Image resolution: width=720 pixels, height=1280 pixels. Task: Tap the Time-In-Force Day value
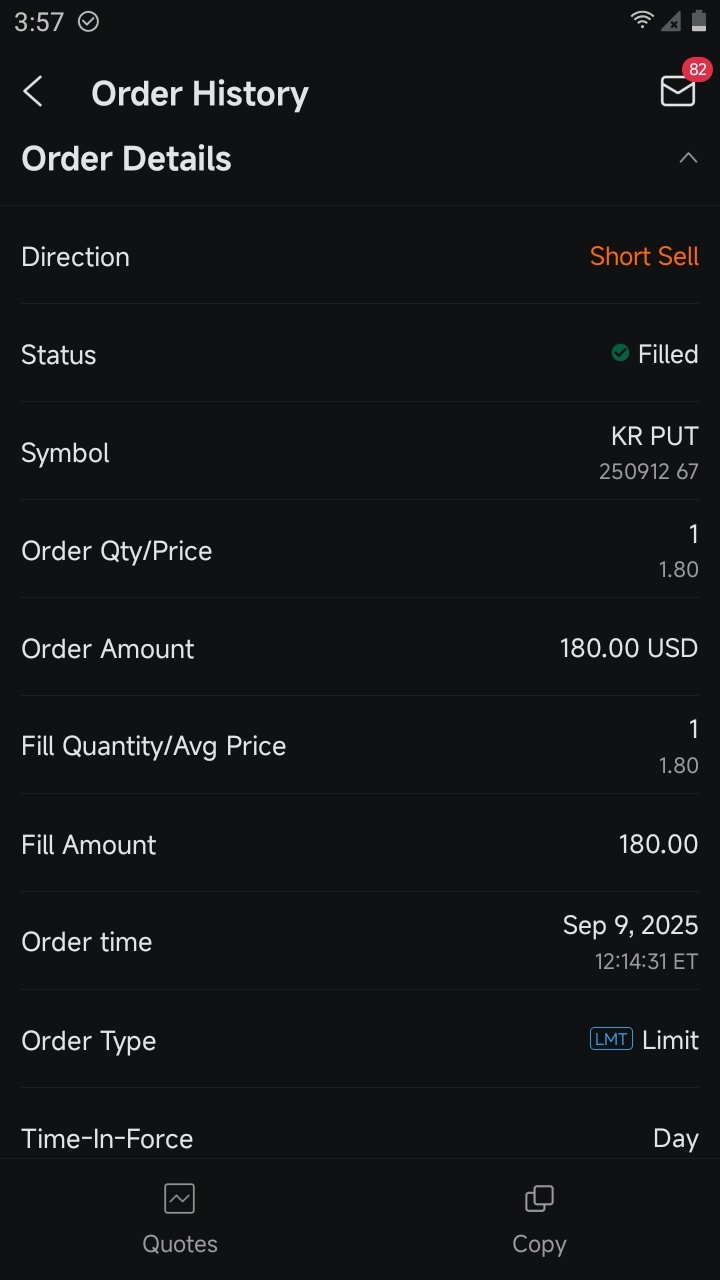click(675, 1138)
